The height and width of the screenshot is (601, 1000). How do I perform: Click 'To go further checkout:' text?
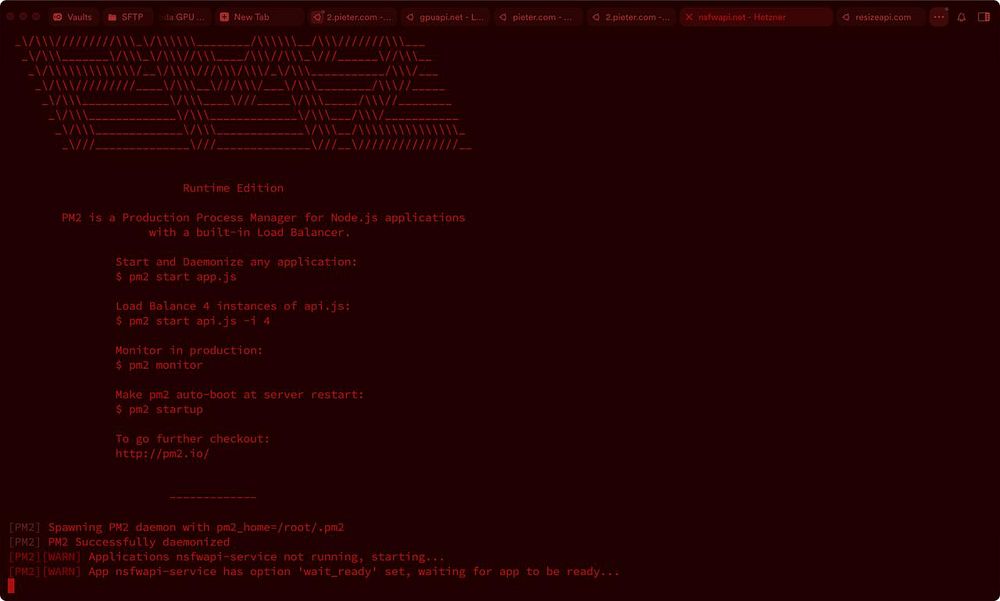point(193,439)
